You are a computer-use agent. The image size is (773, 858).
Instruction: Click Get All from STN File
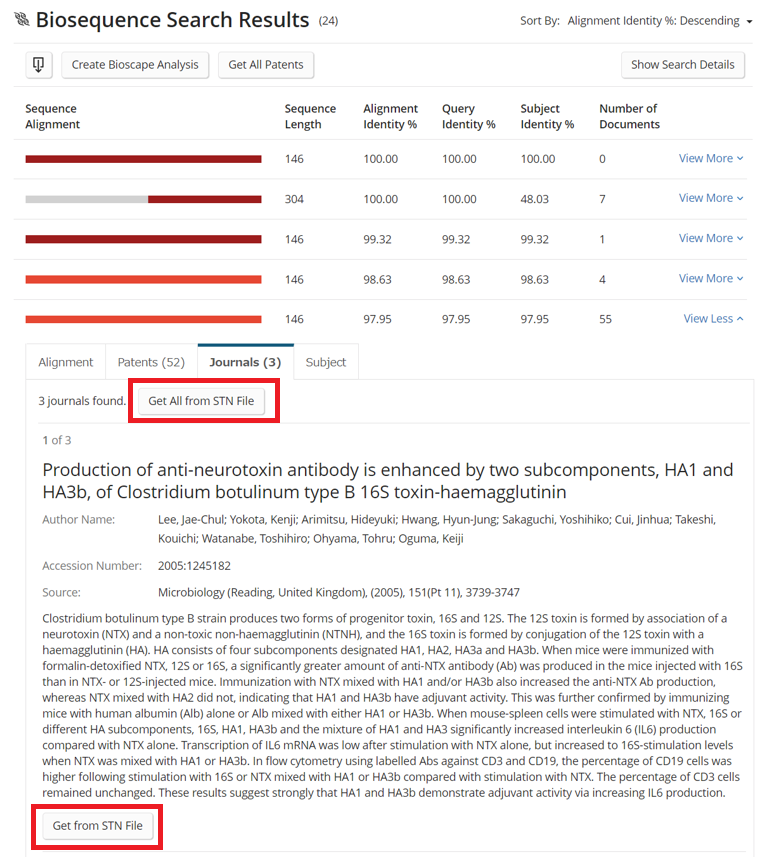tap(201, 401)
